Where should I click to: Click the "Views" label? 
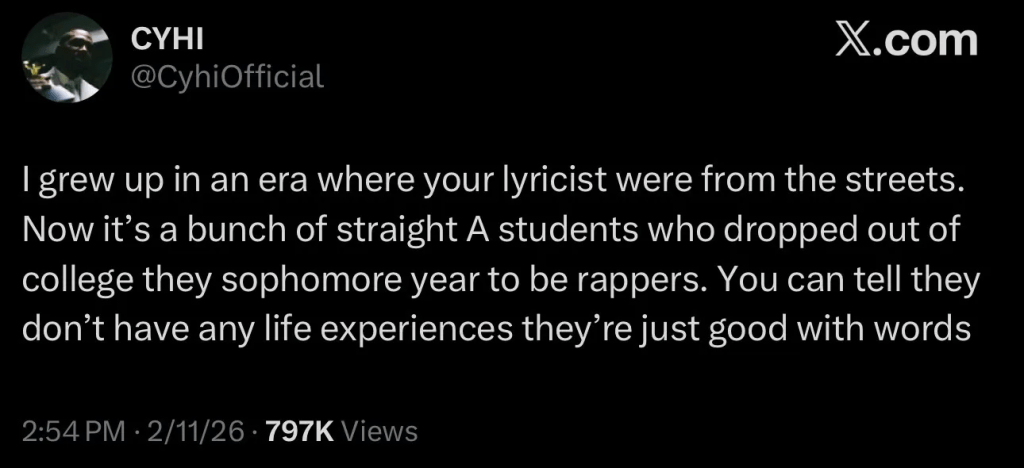click(x=379, y=431)
